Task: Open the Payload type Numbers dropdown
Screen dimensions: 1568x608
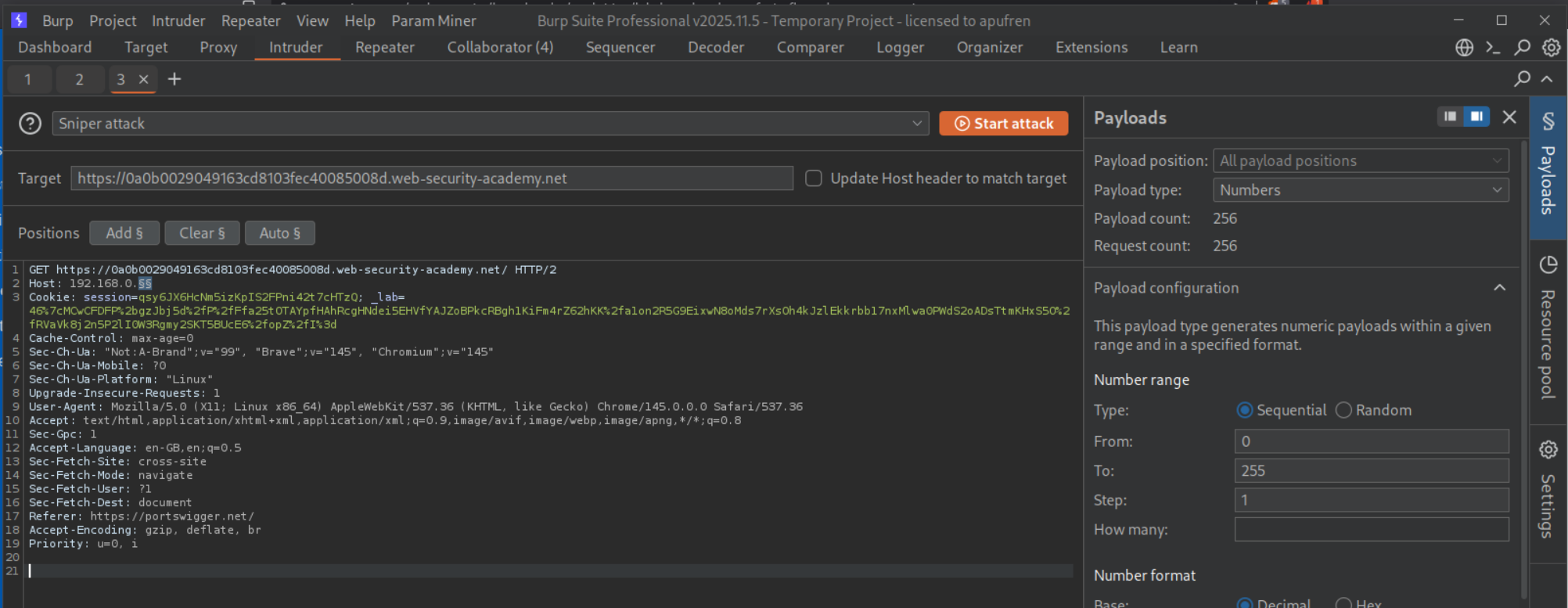Action: click(1360, 190)
